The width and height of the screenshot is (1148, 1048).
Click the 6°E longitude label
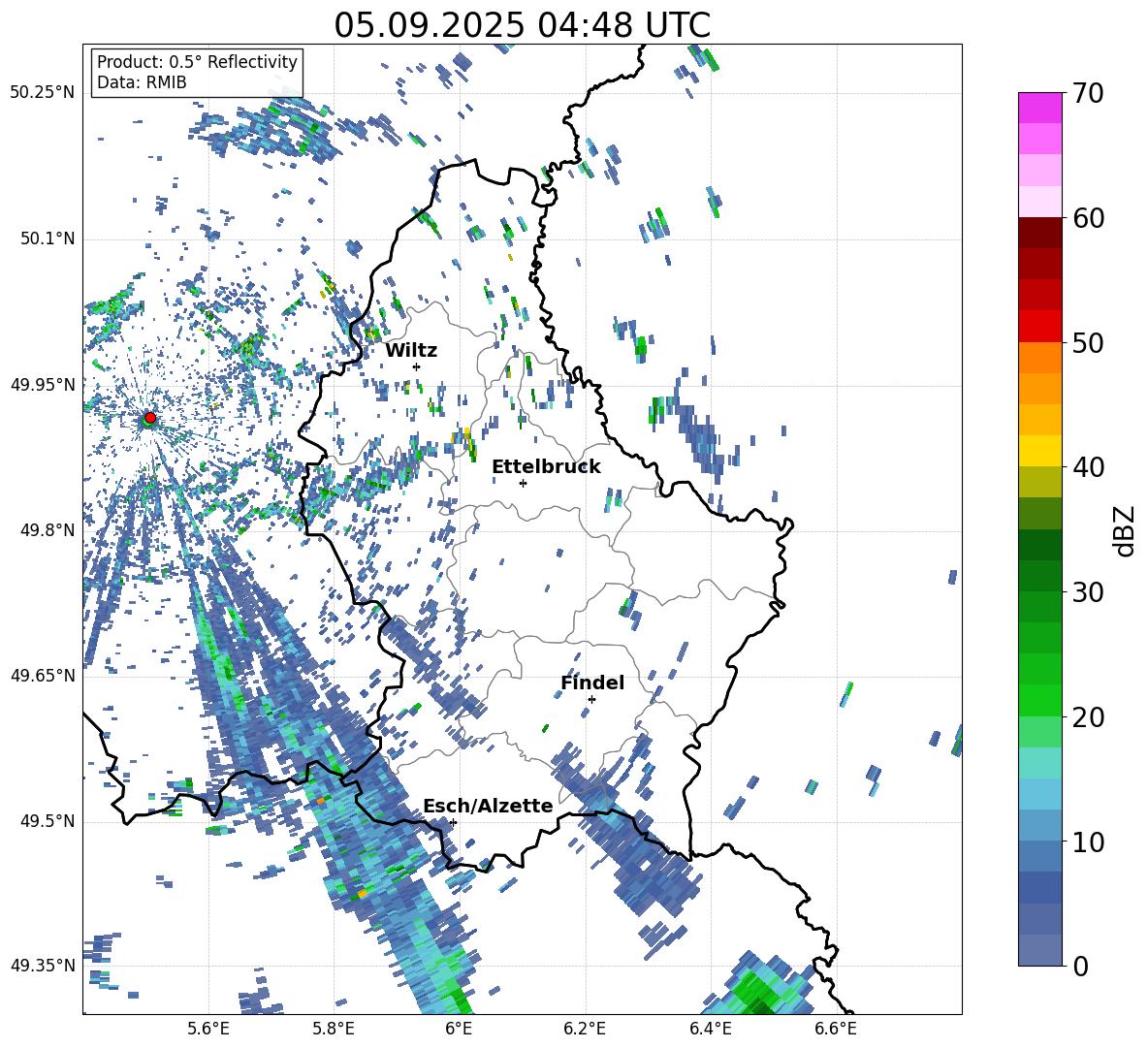459,1029
